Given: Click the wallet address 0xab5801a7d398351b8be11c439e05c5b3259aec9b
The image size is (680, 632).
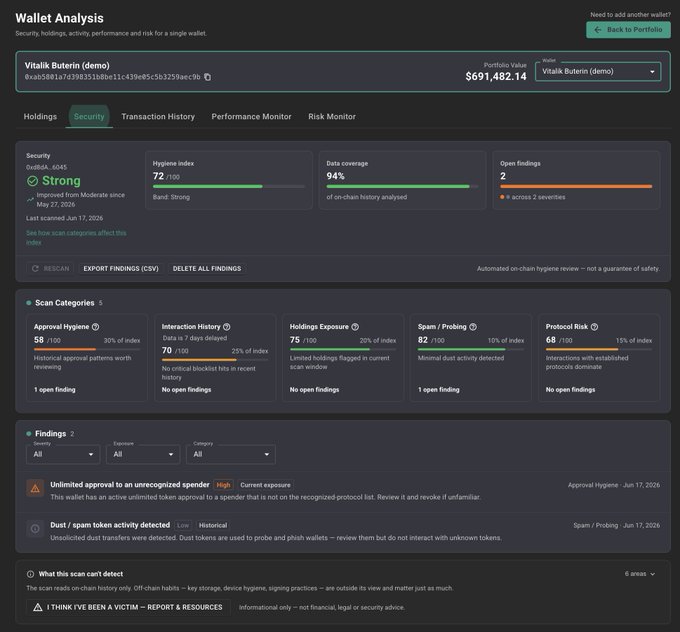Looking at the screenshot, I should click(112, 77).
